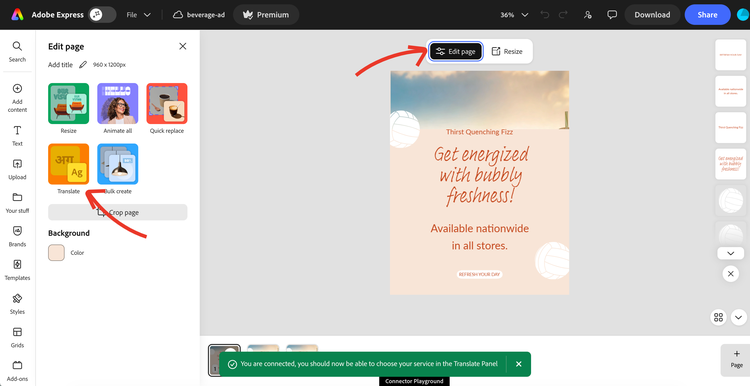This screenshot has width=750, height=386.
Task: Click the Edit page toolbar button
Action: click(456, 51)
